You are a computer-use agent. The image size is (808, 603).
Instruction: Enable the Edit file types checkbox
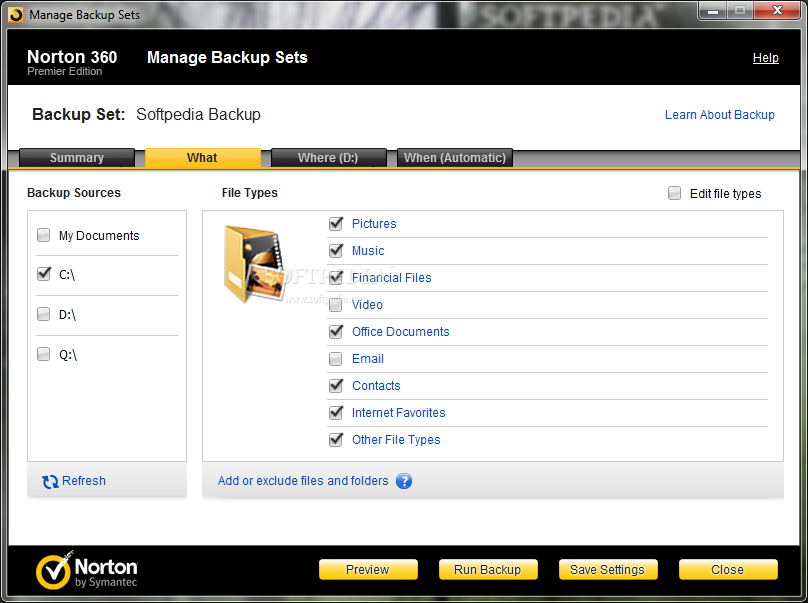point(674,193)
